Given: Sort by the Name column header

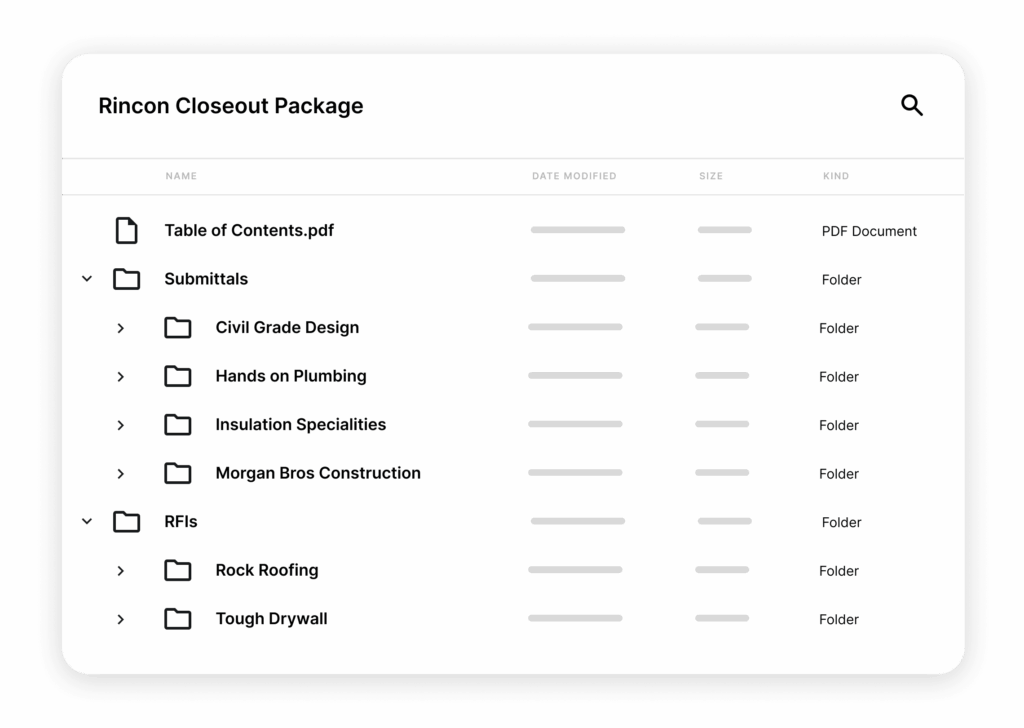Looking at the screenshot, I should (x=181, y=176).
